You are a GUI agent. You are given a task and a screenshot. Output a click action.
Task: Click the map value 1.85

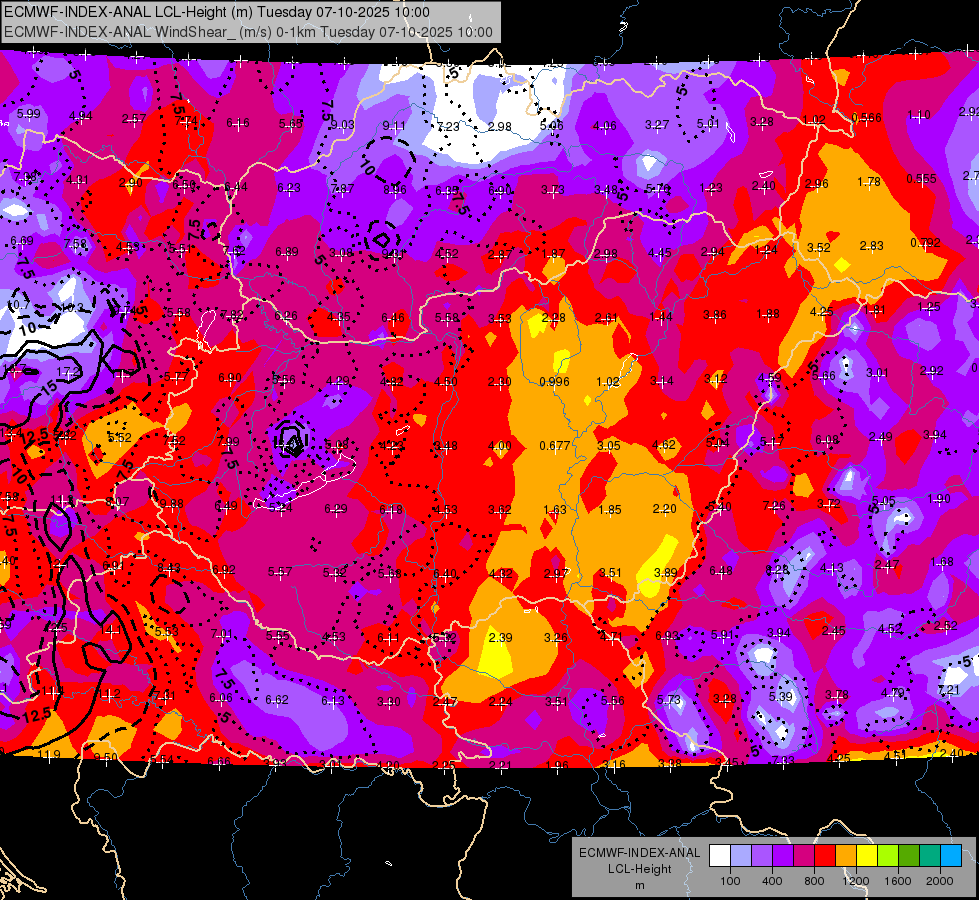609,509
